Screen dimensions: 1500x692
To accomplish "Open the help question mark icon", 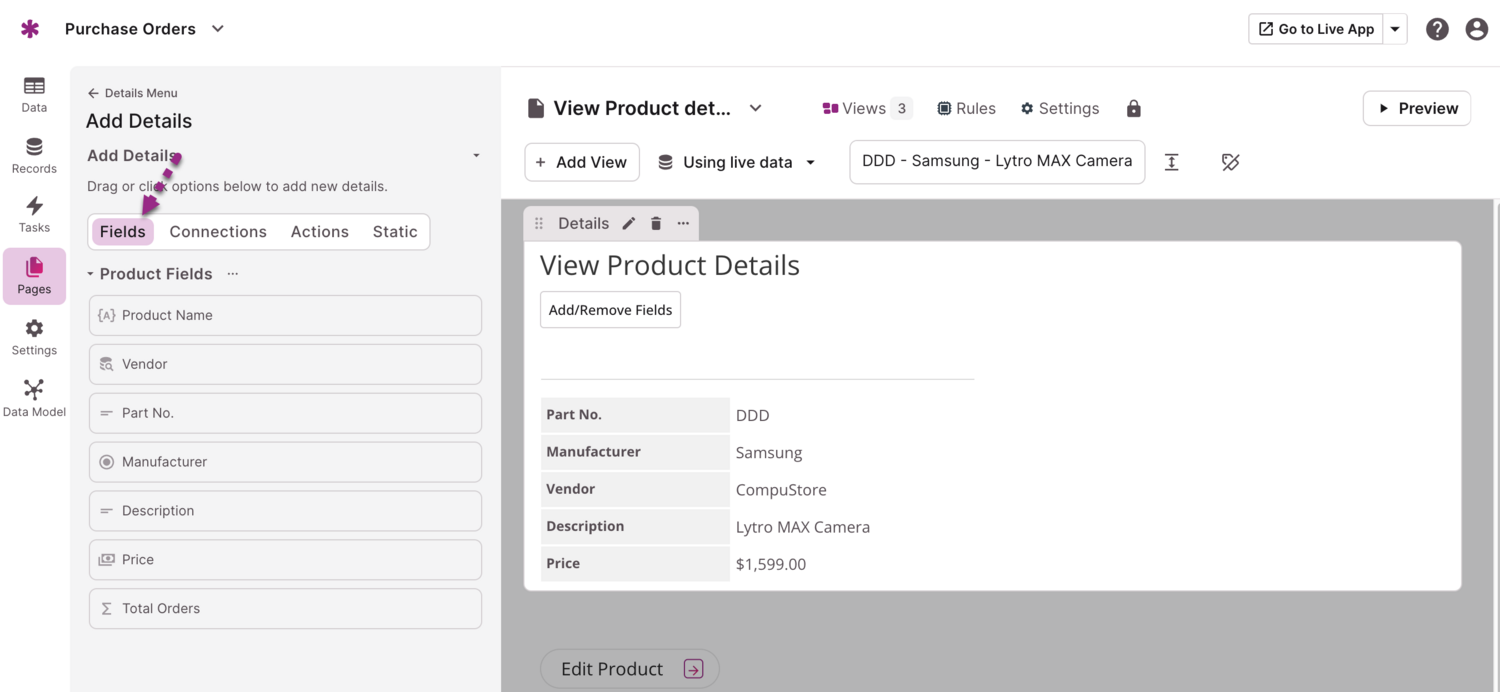I will tap(1437, 29).
